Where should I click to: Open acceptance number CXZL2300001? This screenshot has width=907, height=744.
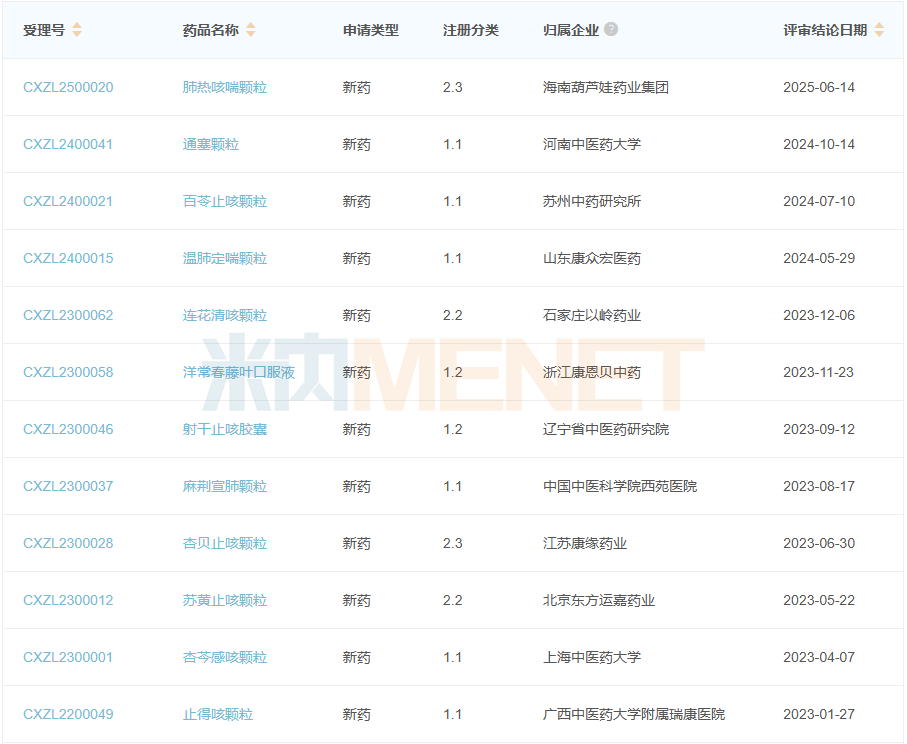[68, 657]
